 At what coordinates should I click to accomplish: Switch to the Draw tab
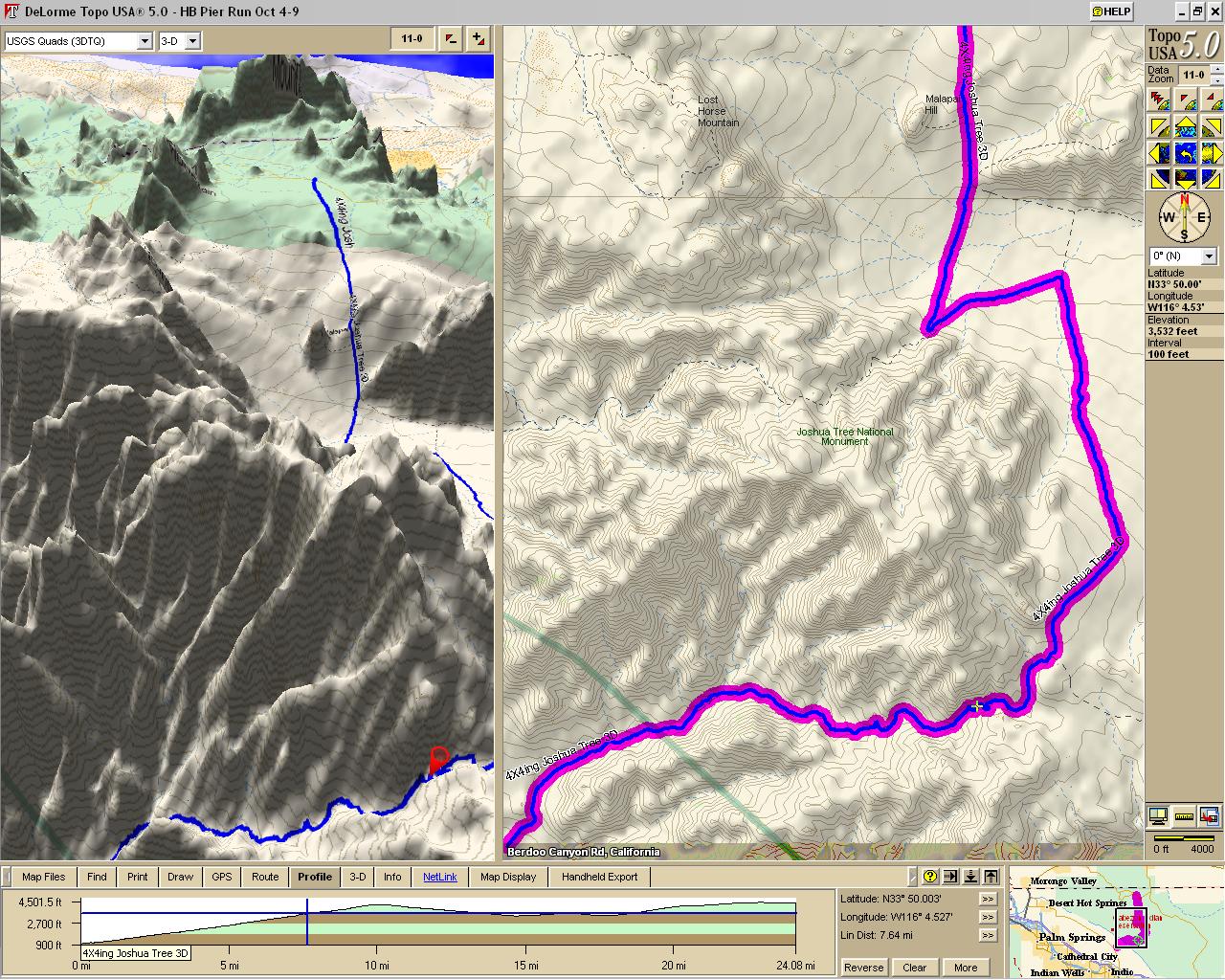[180, 877]
